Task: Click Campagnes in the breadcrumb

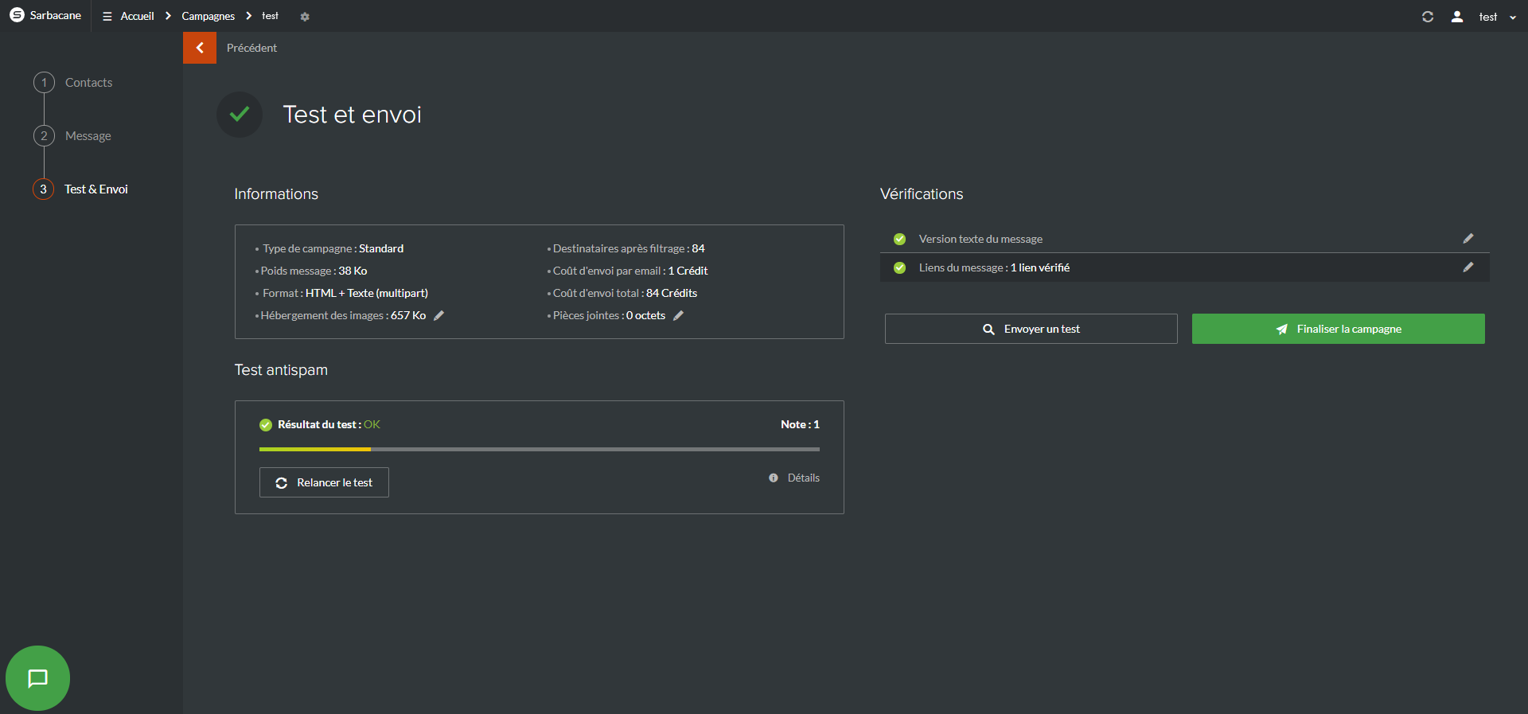Action: [x=208, y=16]
